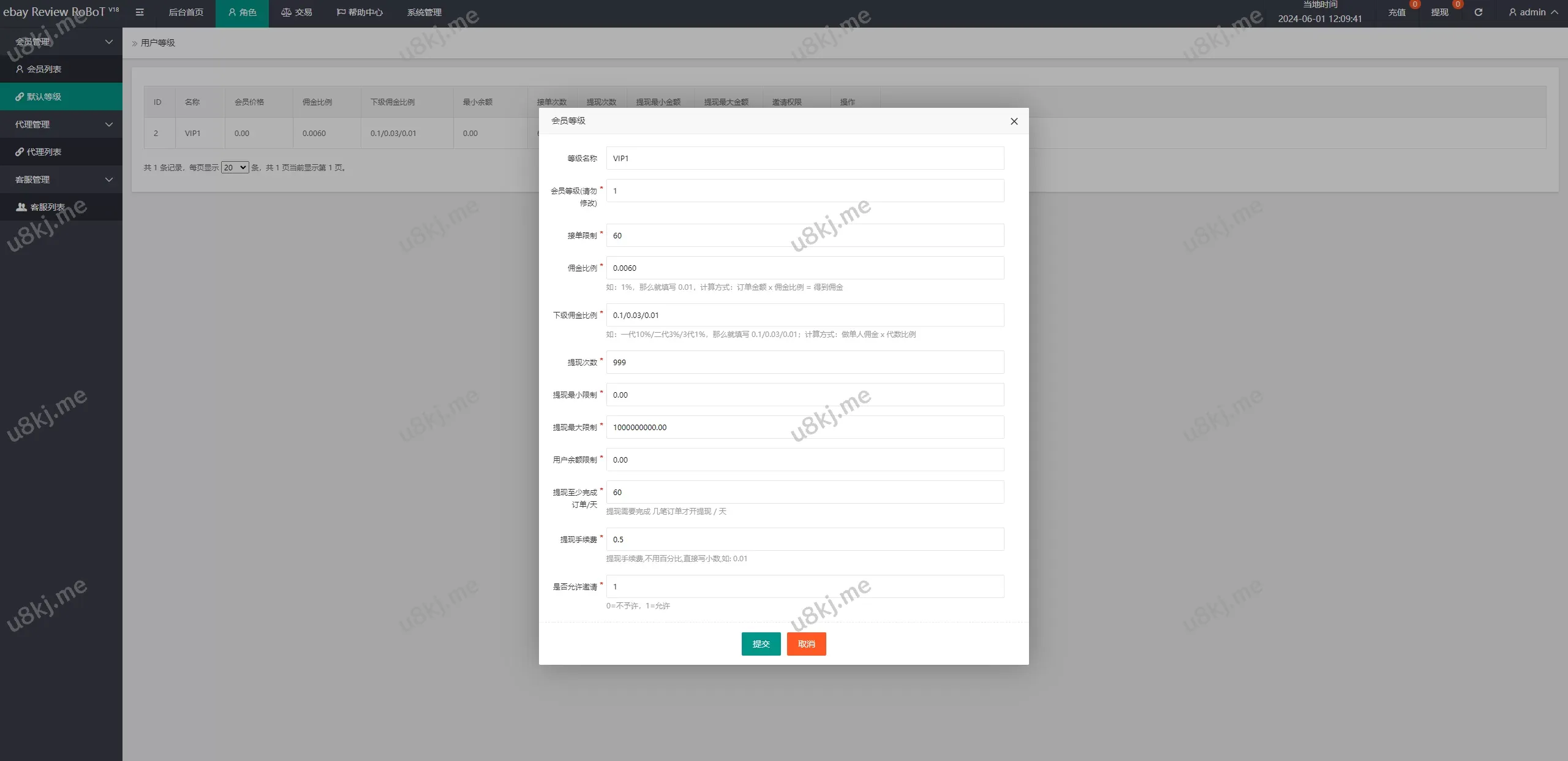Click the sidebar collapse hamburger icon

(x=140, y=12)
